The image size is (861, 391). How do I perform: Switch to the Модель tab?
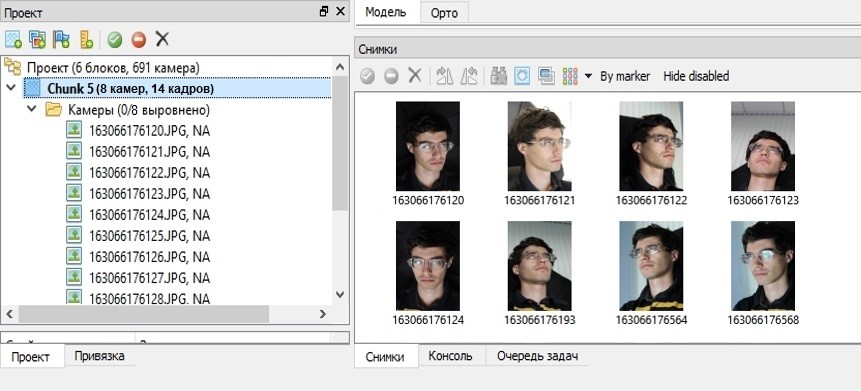pyautogui.click(x=385, y=12)
